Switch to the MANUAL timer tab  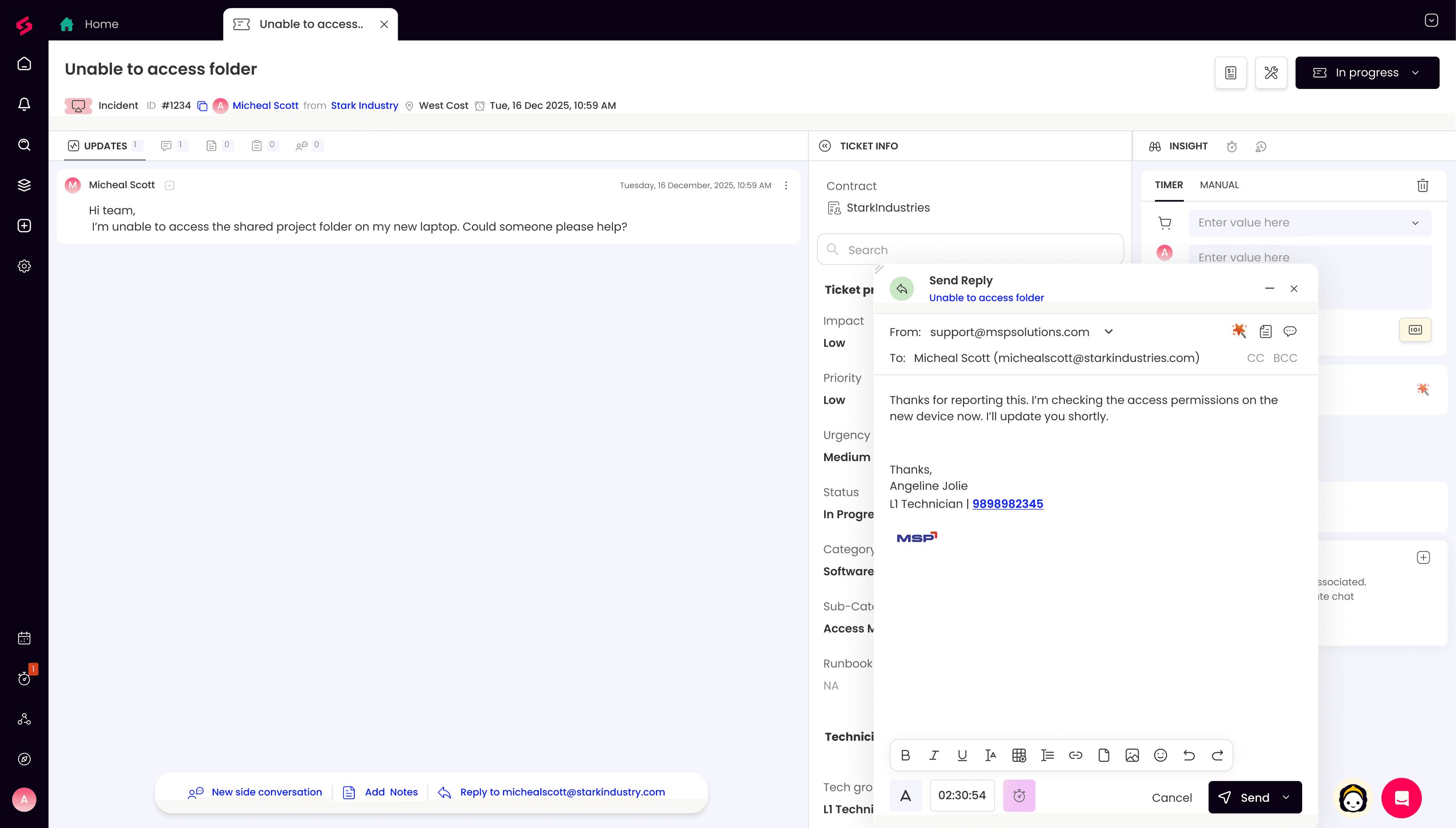click(1219, 185)
